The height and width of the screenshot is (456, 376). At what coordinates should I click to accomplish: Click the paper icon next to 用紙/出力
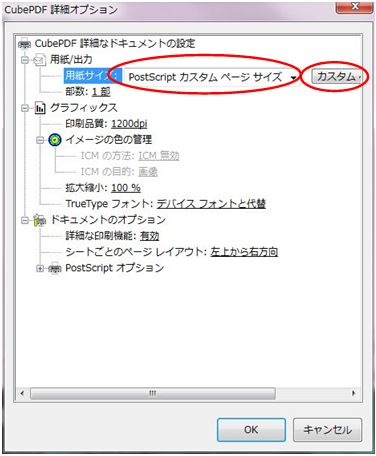pos(40,60)
